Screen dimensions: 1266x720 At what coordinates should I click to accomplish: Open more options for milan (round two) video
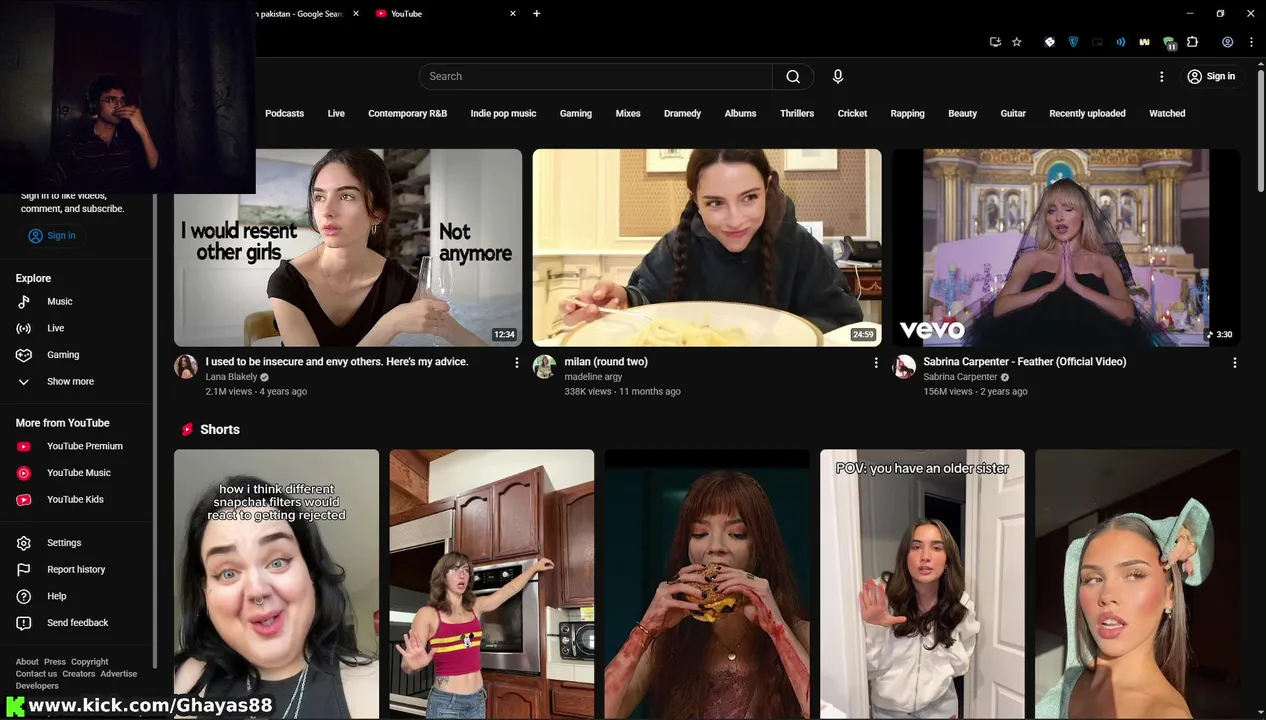(876, 362)
